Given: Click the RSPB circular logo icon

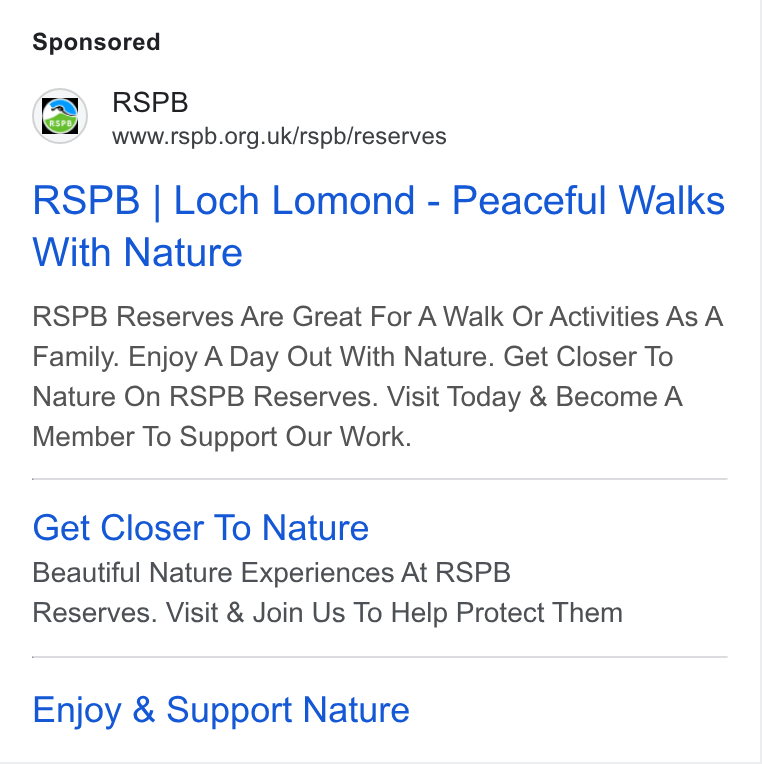Looking at the screenshot, I should pos(60,116).
